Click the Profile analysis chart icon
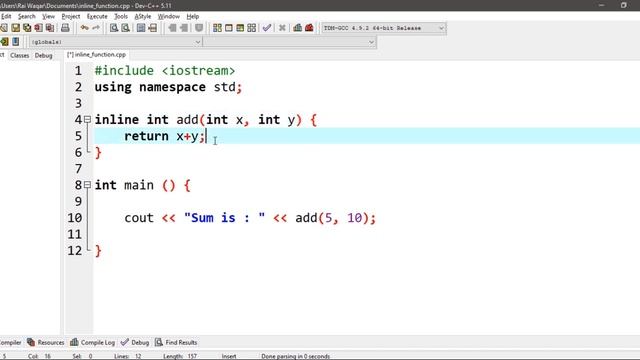 pyautogui.click(x=298, y=28)
